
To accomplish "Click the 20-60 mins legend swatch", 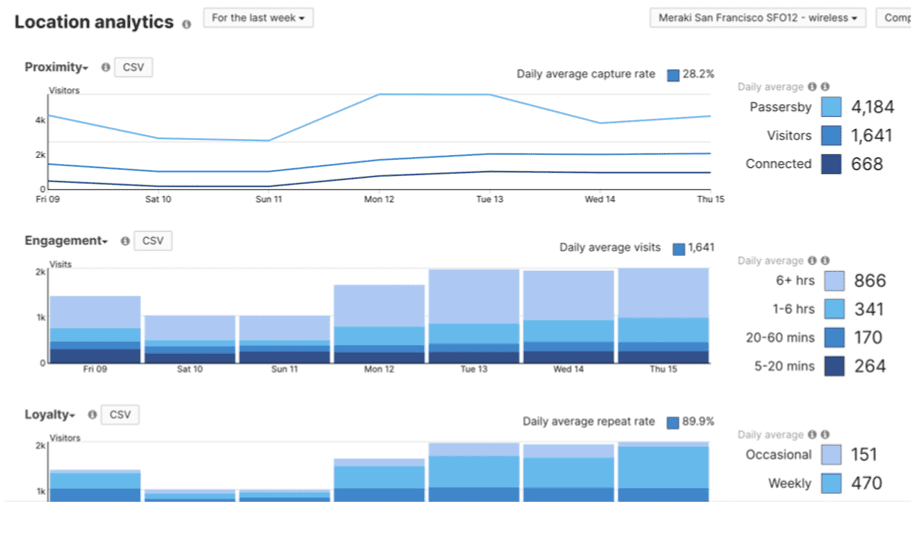I will pyautogui.click(x=834, y=338).
